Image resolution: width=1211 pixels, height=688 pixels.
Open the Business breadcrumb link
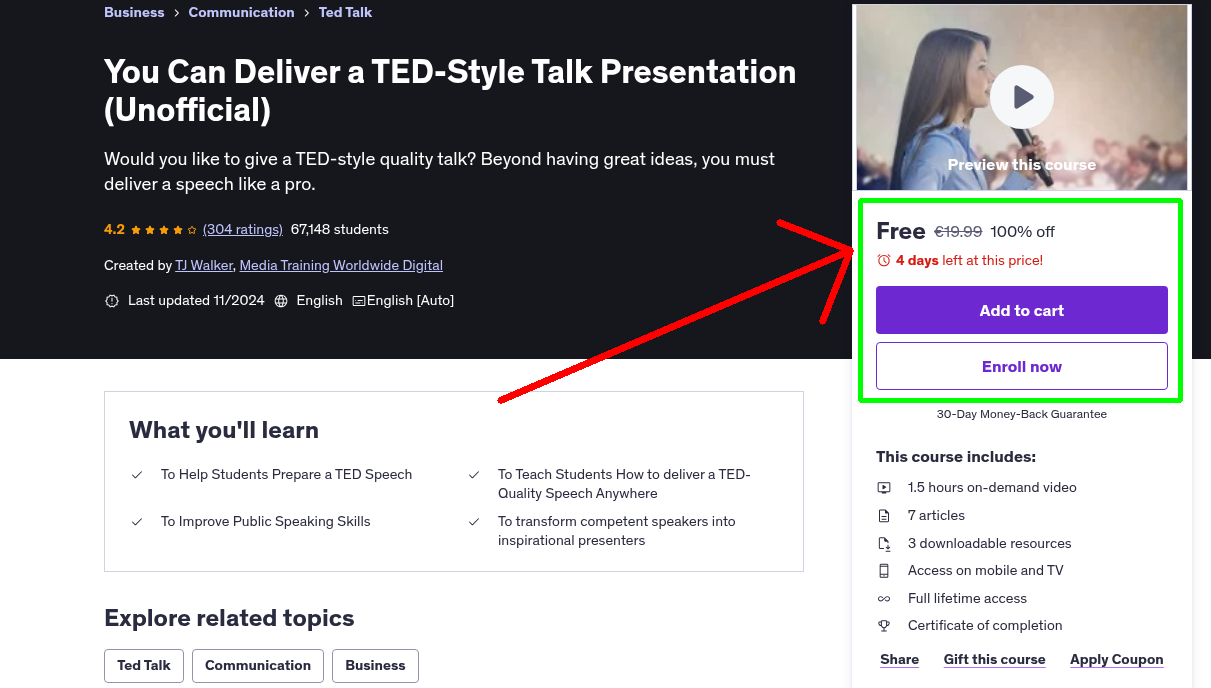tap(134, 13)
